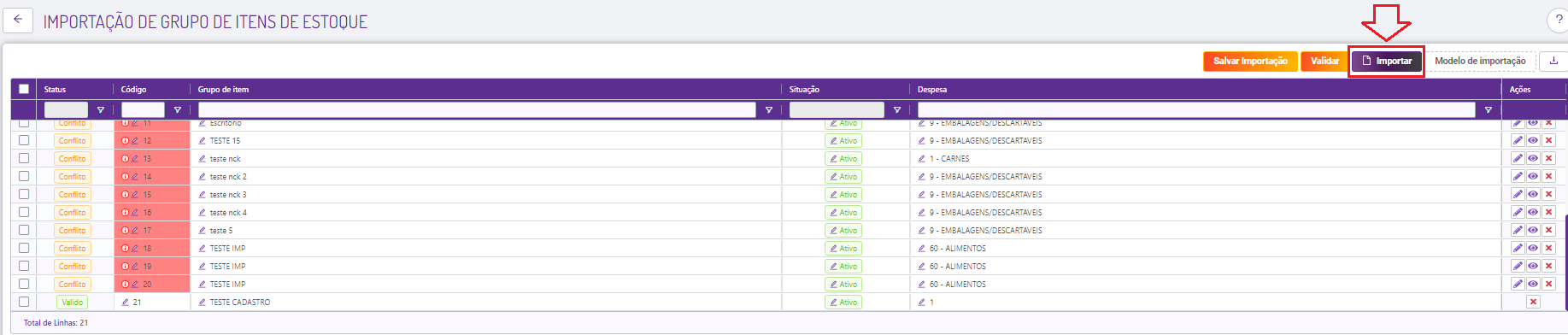Click pencil beside 'TESTE CADASTRO' group name
Viewport: 1568px width, 335px height.
[x=203, y=303]
